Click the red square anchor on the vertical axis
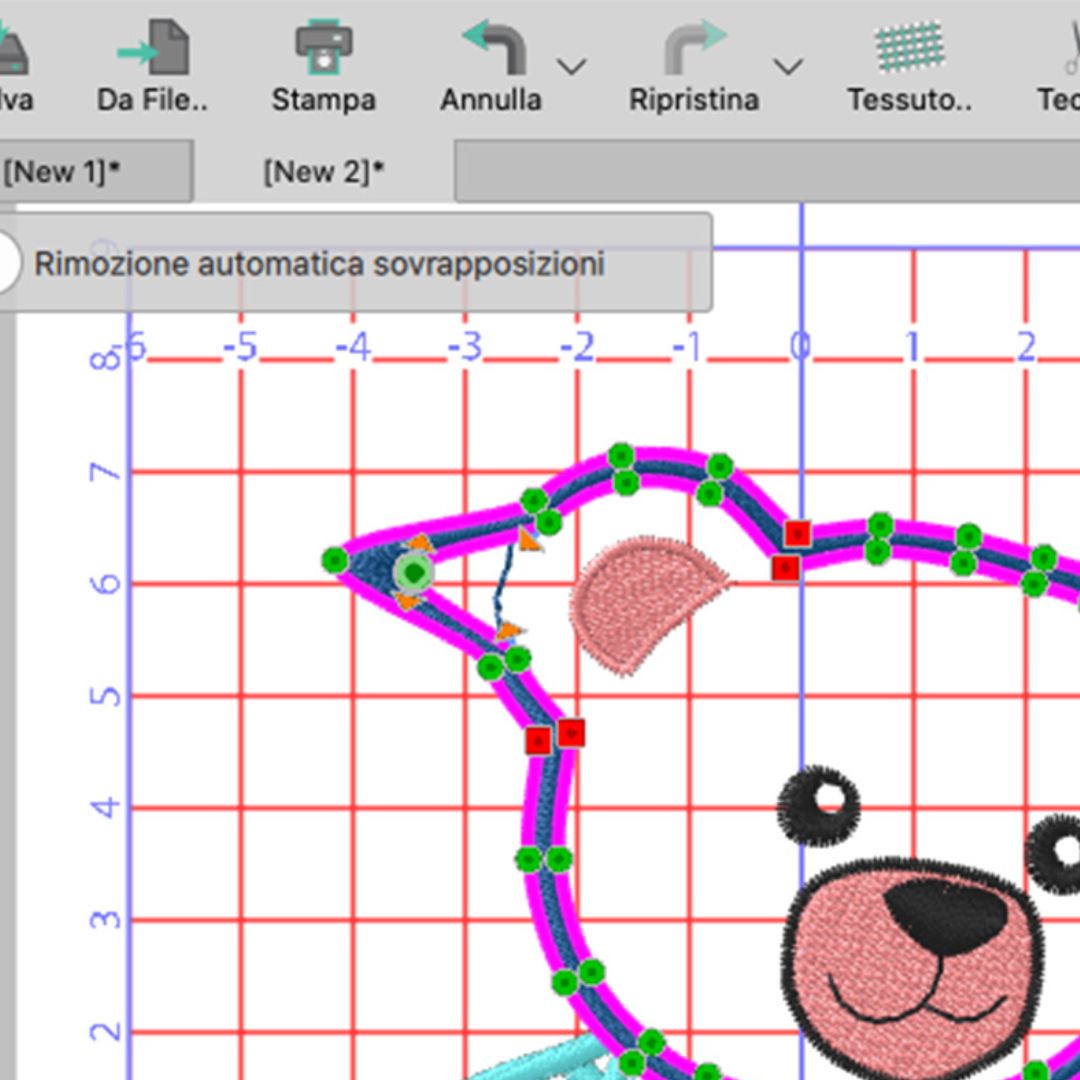Screen dimensions: 1080x1080 coord(796,533)
